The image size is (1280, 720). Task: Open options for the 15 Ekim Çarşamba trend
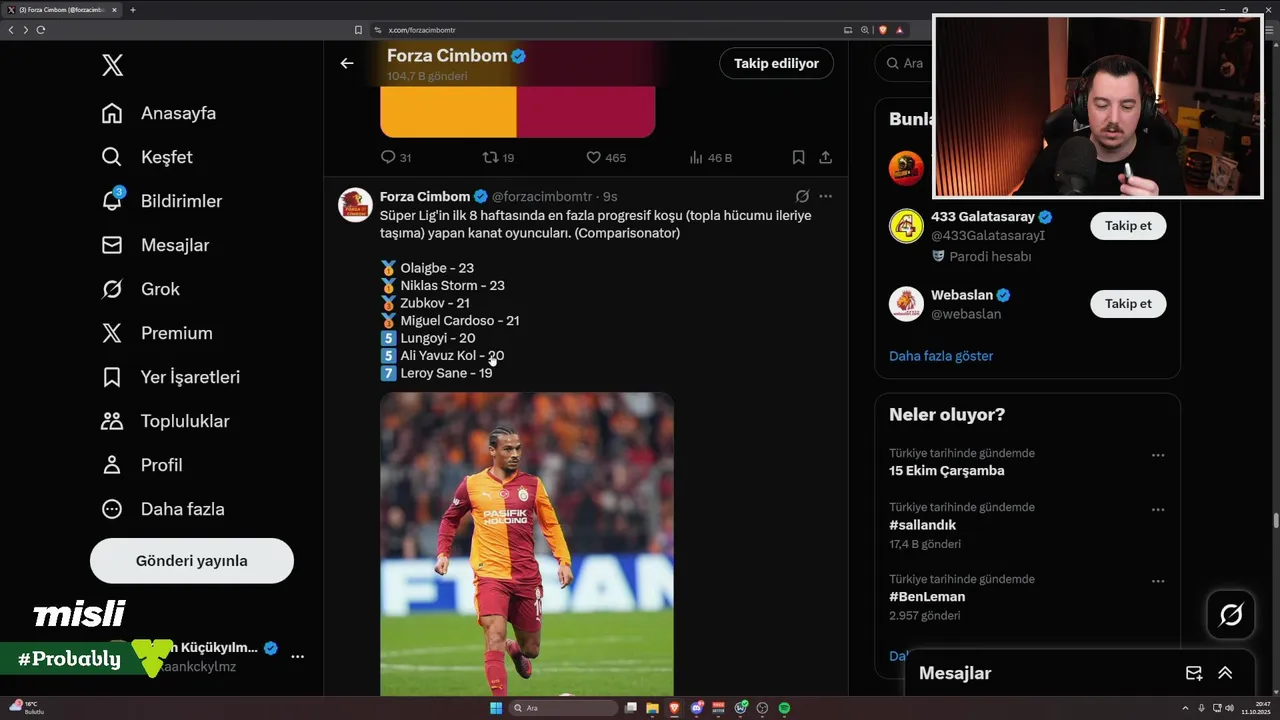(x=1158, y=455)
